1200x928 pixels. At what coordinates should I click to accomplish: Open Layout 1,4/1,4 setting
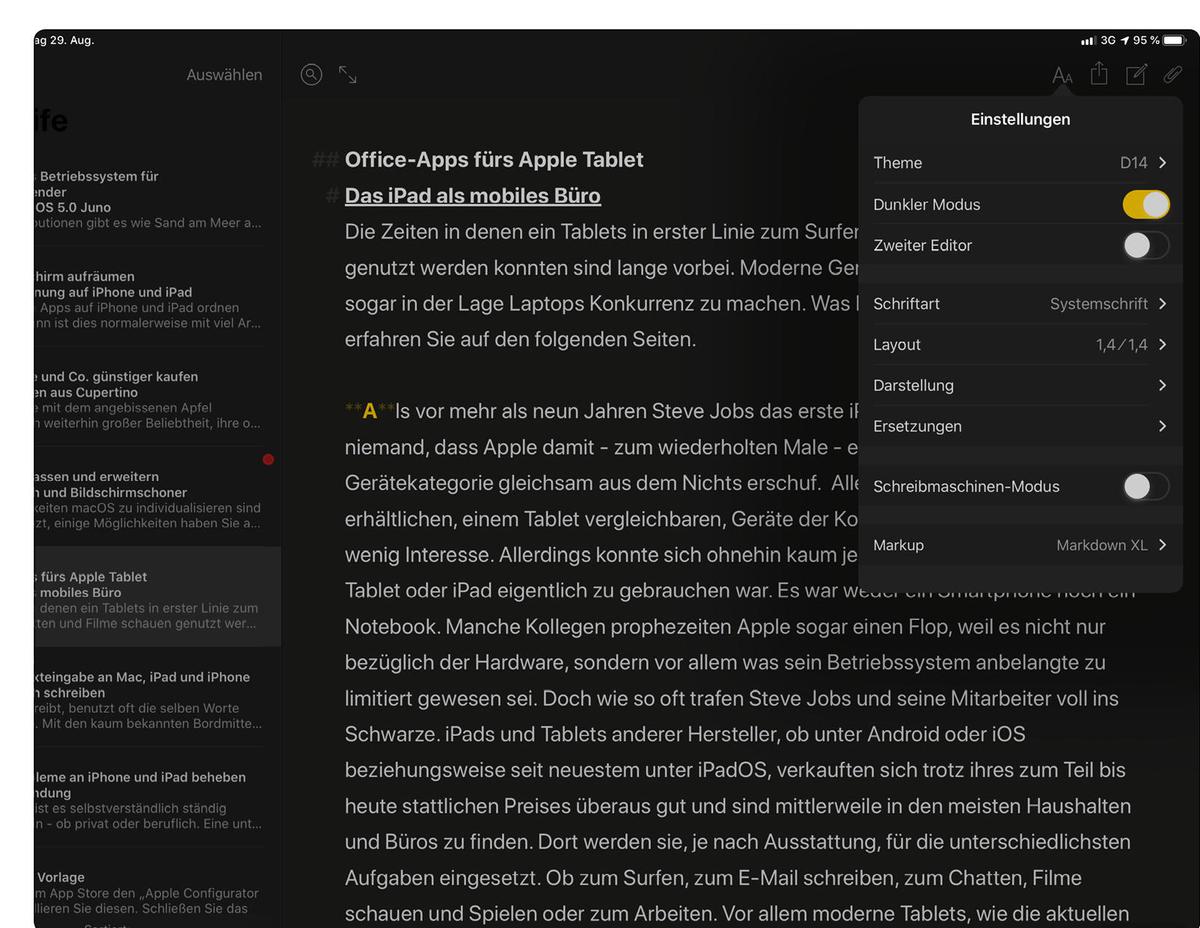click(1020, 345)
